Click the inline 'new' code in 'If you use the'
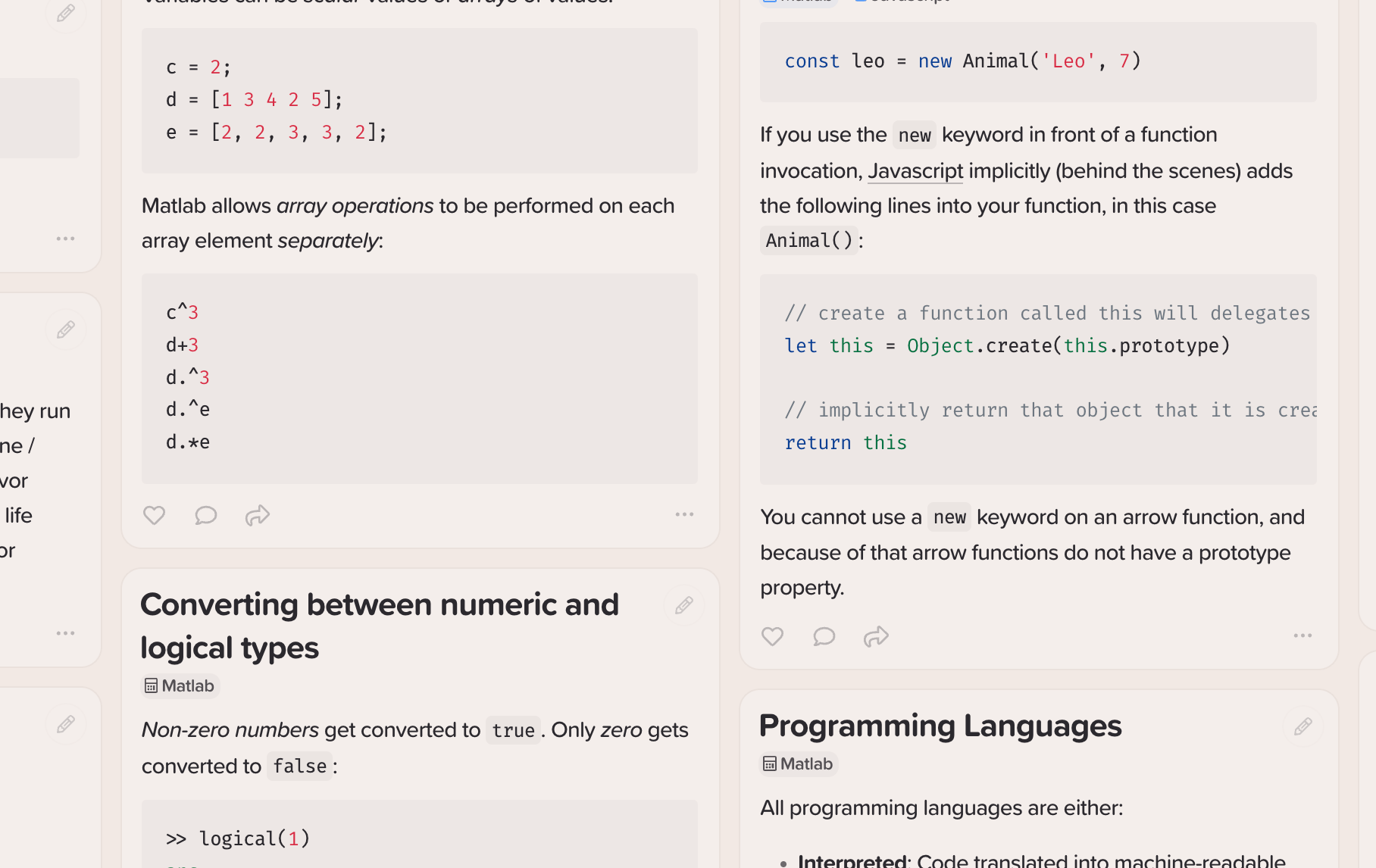The height and width of the screenshot is (868, 1376). click(914, 136)
